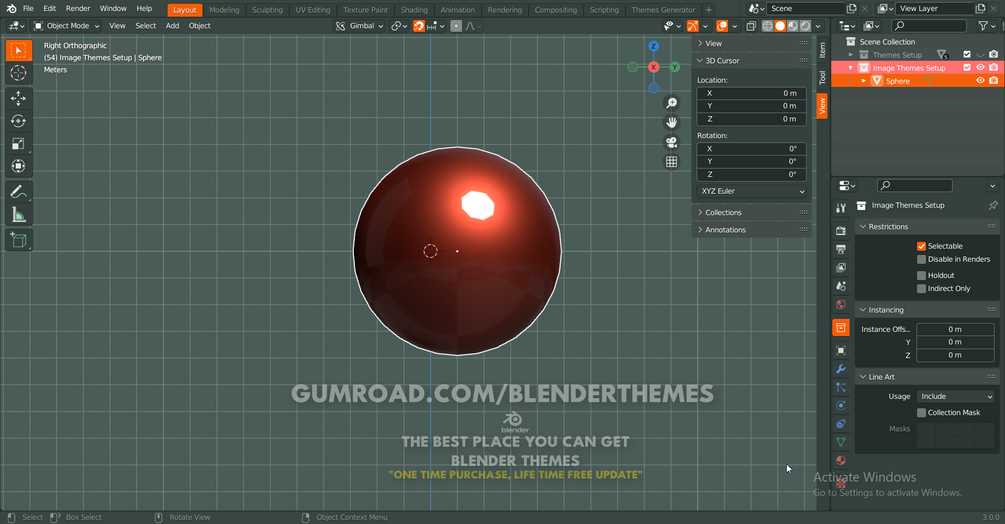This screenshot has width=1005, height=524.
Task: Enable the Collection Mask checkbox
Action: (x=921, y=413)
